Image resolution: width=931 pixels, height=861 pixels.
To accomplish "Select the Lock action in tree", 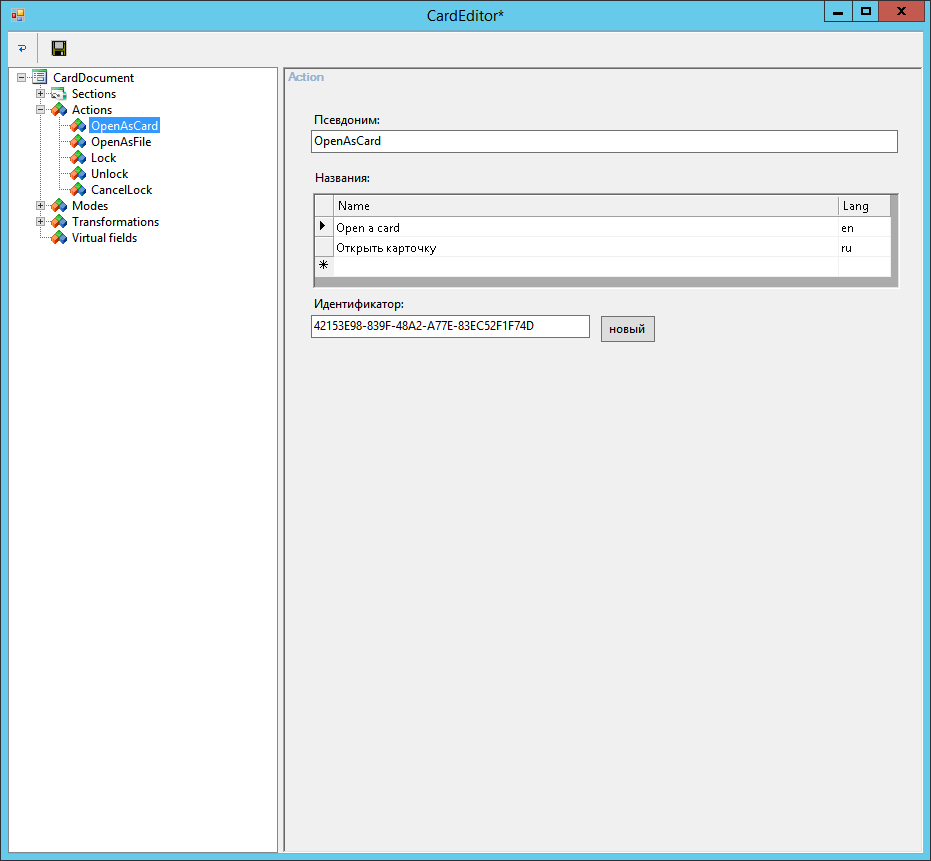I will [103, 158].
